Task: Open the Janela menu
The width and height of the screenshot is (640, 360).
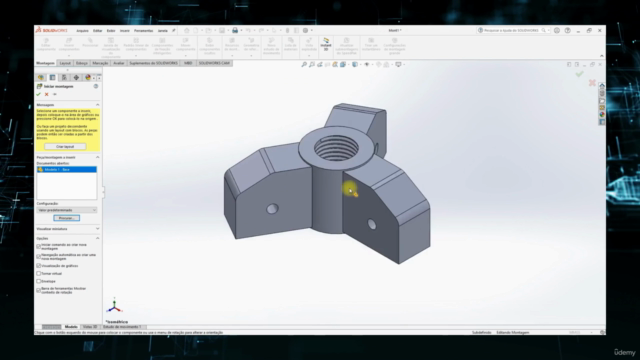Action: pos(162,31)
